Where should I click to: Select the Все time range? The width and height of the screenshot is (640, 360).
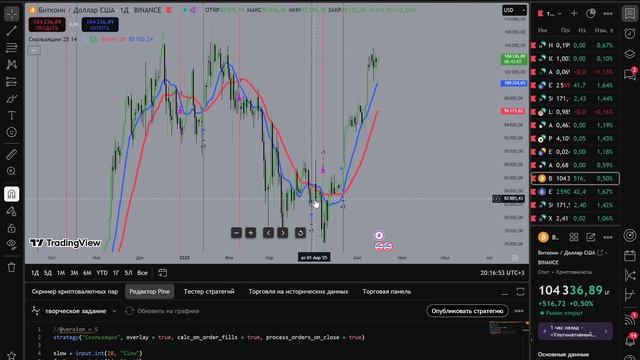pyautogui.click(x=142, y=273)
